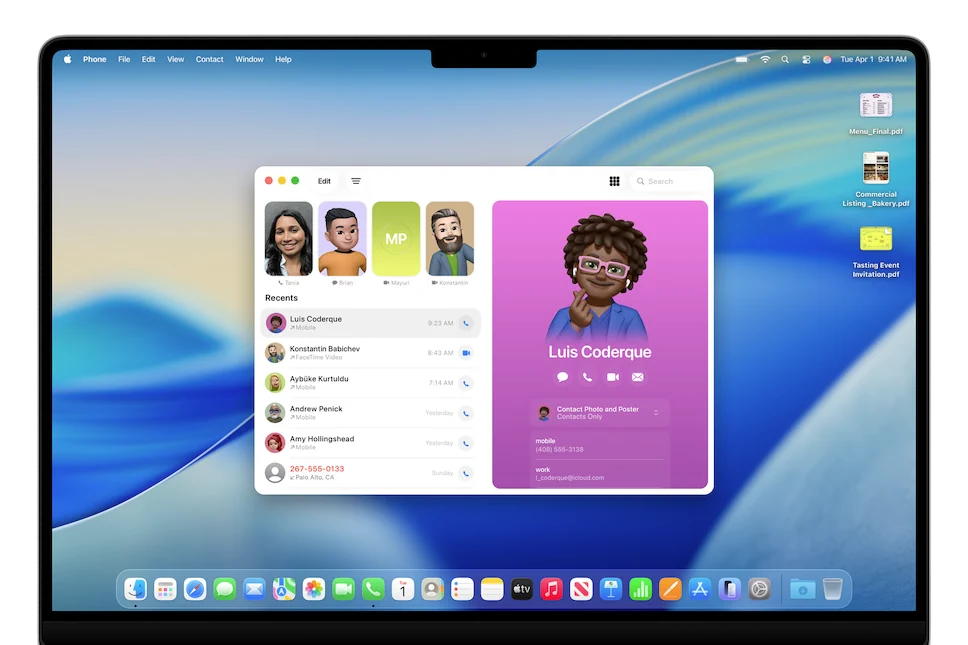Select the name Luis Coderque in Recents
The height and width of the screenshot is (645, 968).
(315, 319)
